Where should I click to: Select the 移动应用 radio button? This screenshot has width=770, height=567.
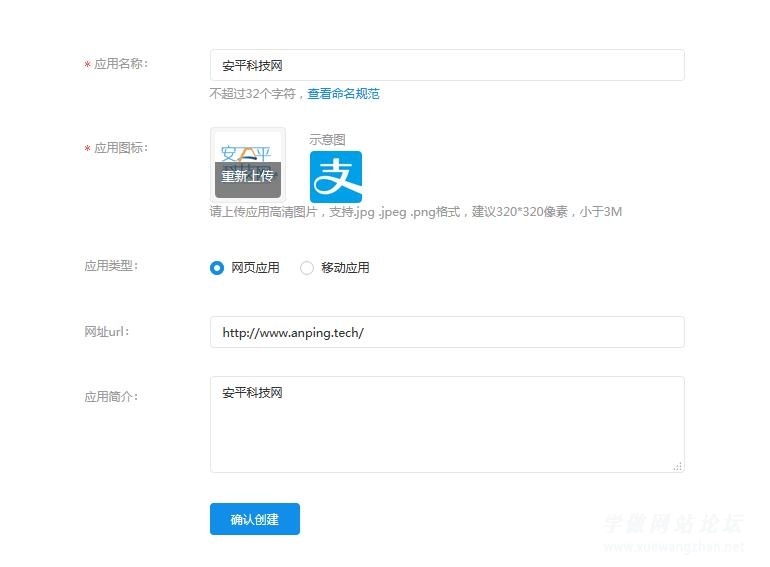click(x=307, y=268)
